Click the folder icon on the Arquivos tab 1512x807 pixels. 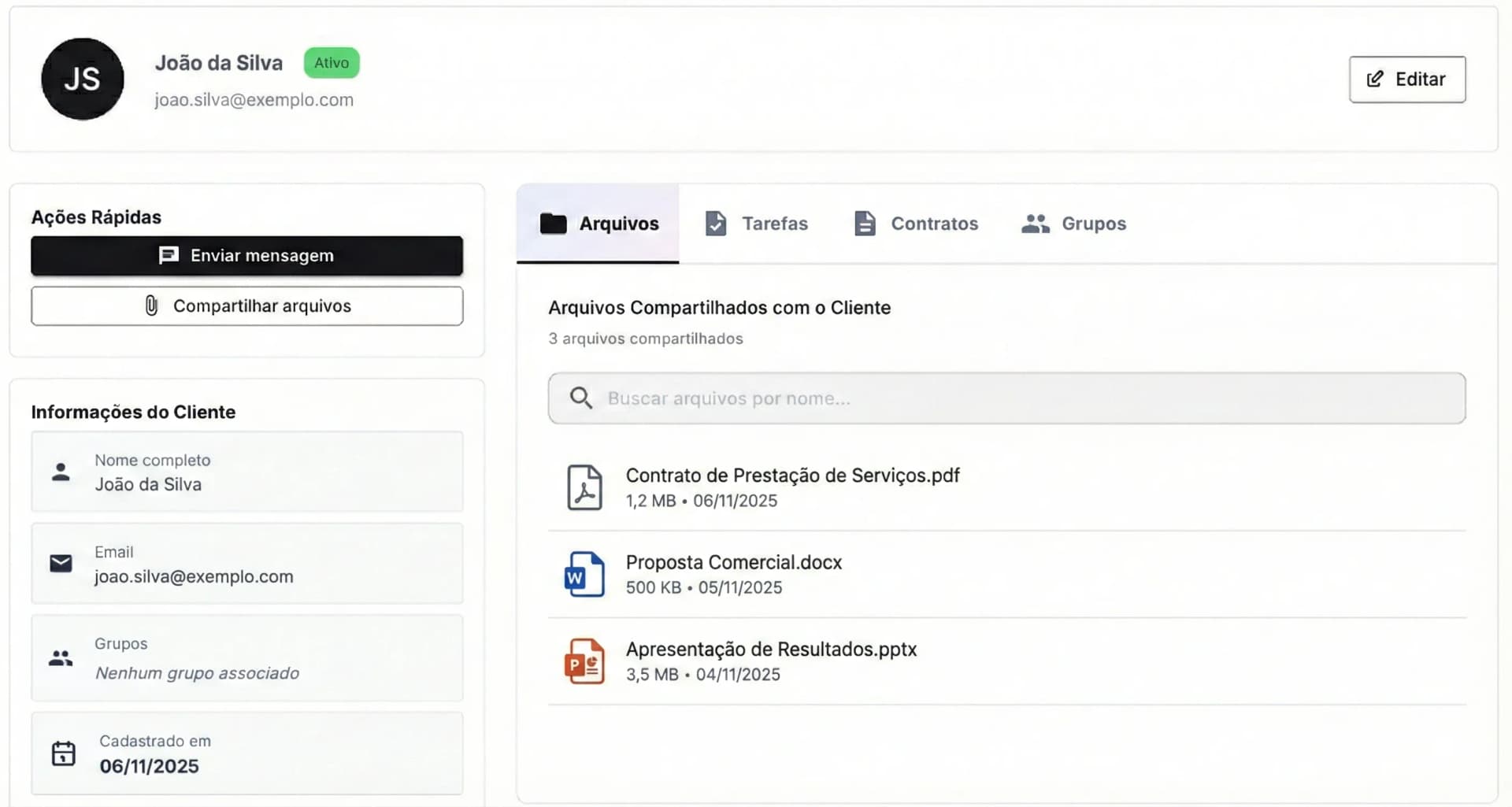pyautogui.click(x=554, y=224)
